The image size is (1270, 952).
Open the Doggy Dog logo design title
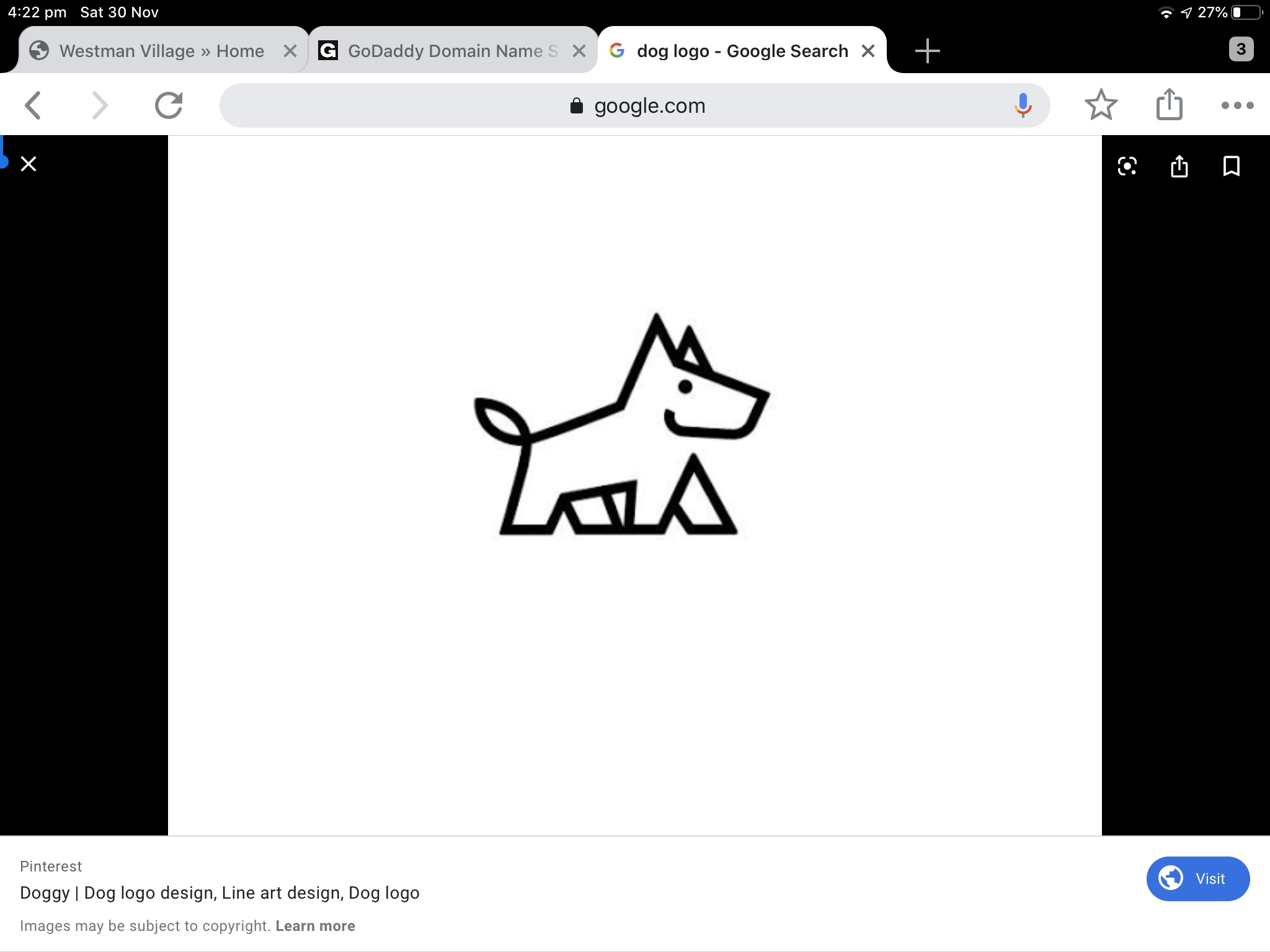[x=220, y=892]
